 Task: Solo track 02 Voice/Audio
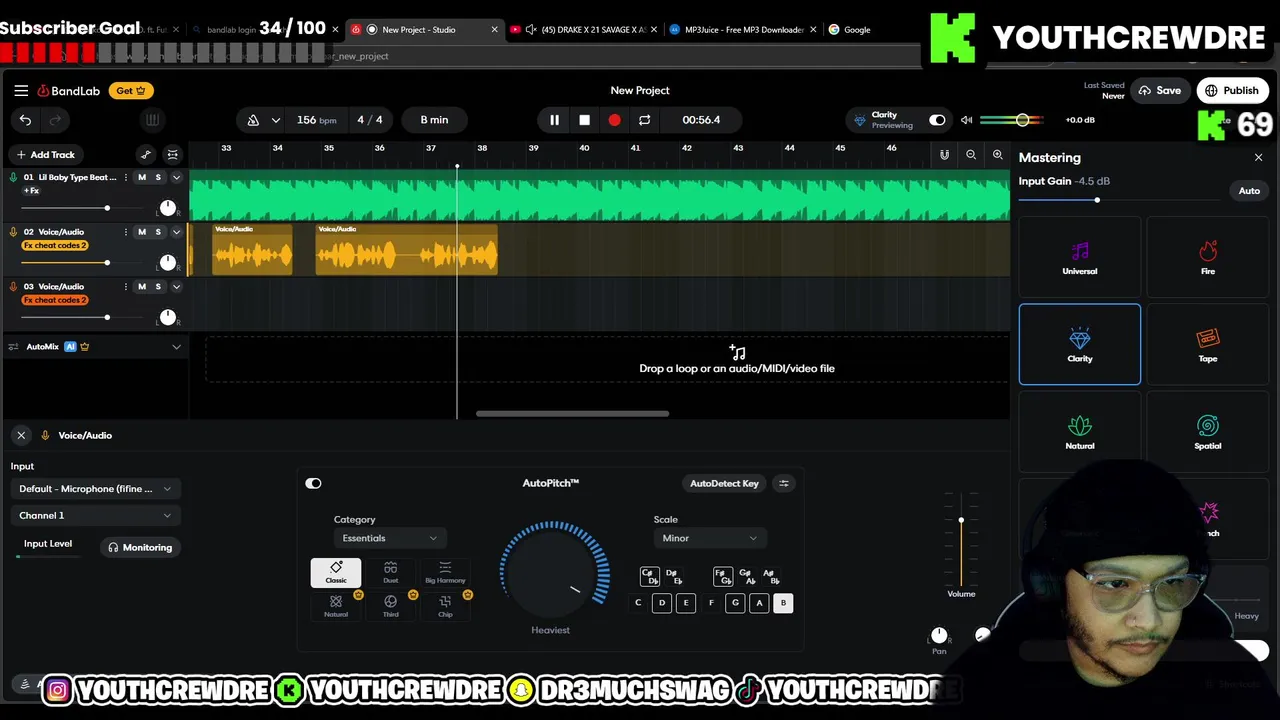click(x=157, y=232)
